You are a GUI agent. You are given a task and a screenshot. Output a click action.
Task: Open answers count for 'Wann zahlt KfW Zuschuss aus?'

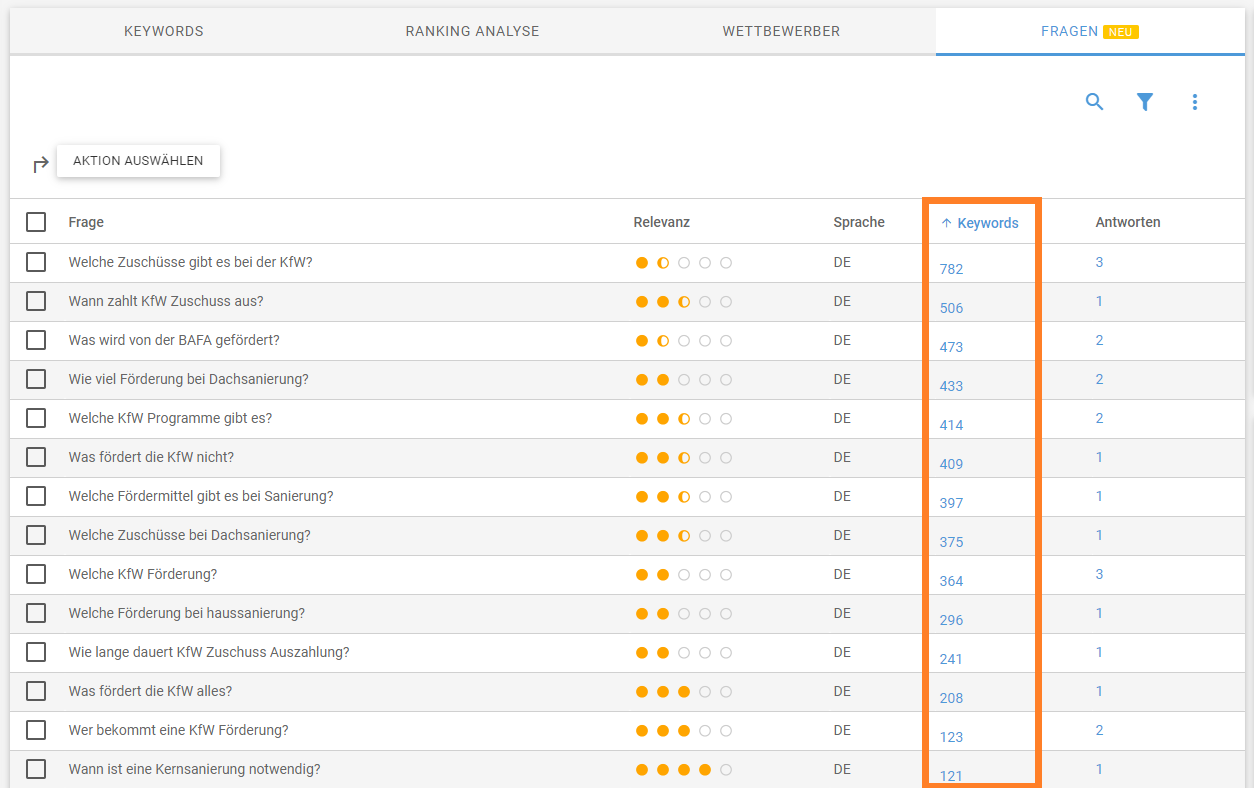point(1099,301)
